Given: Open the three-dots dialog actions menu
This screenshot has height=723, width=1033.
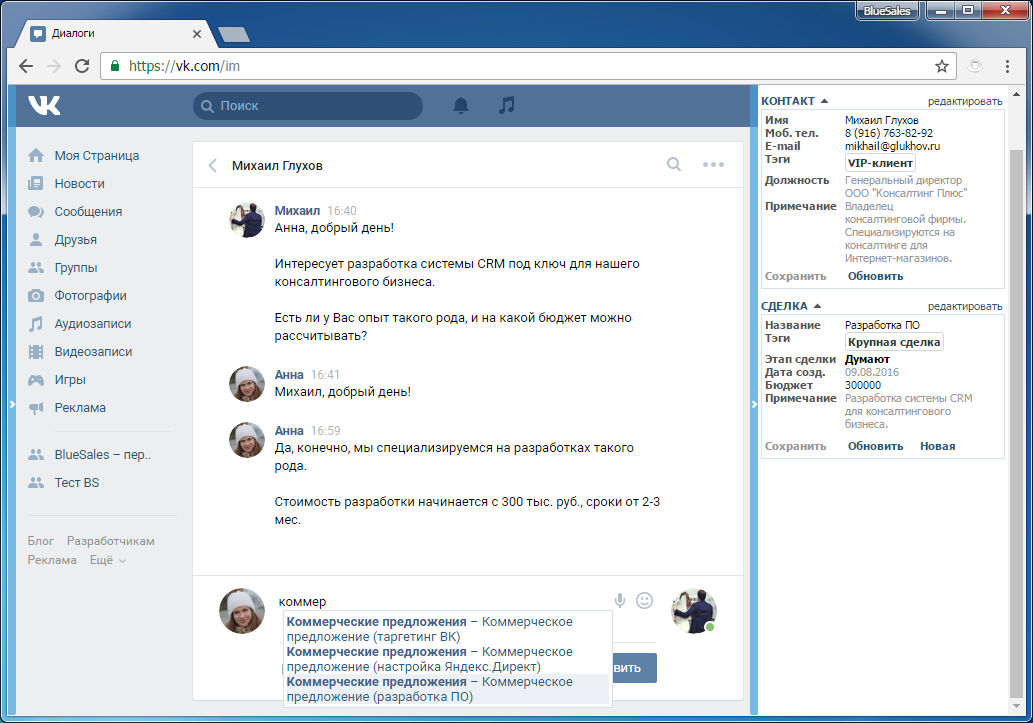Looking at the screenshot, I should tap(713, 165).
